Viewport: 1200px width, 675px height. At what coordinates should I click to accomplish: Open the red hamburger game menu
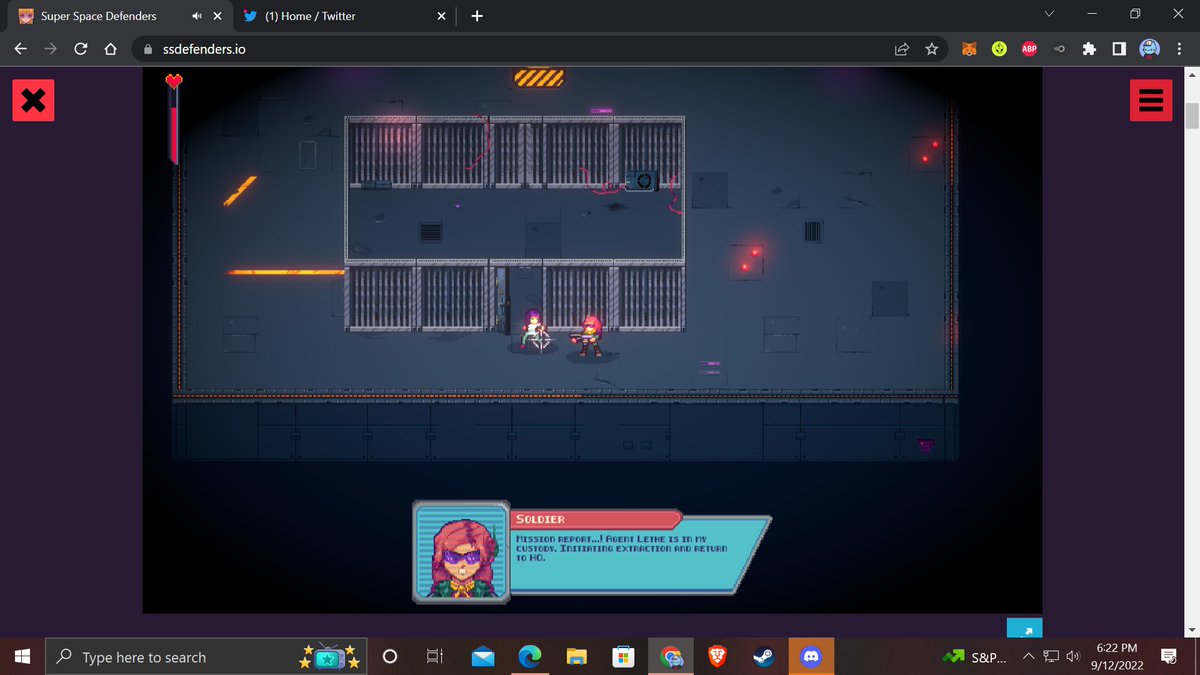pyautogui.click(x=1150, y=100)
